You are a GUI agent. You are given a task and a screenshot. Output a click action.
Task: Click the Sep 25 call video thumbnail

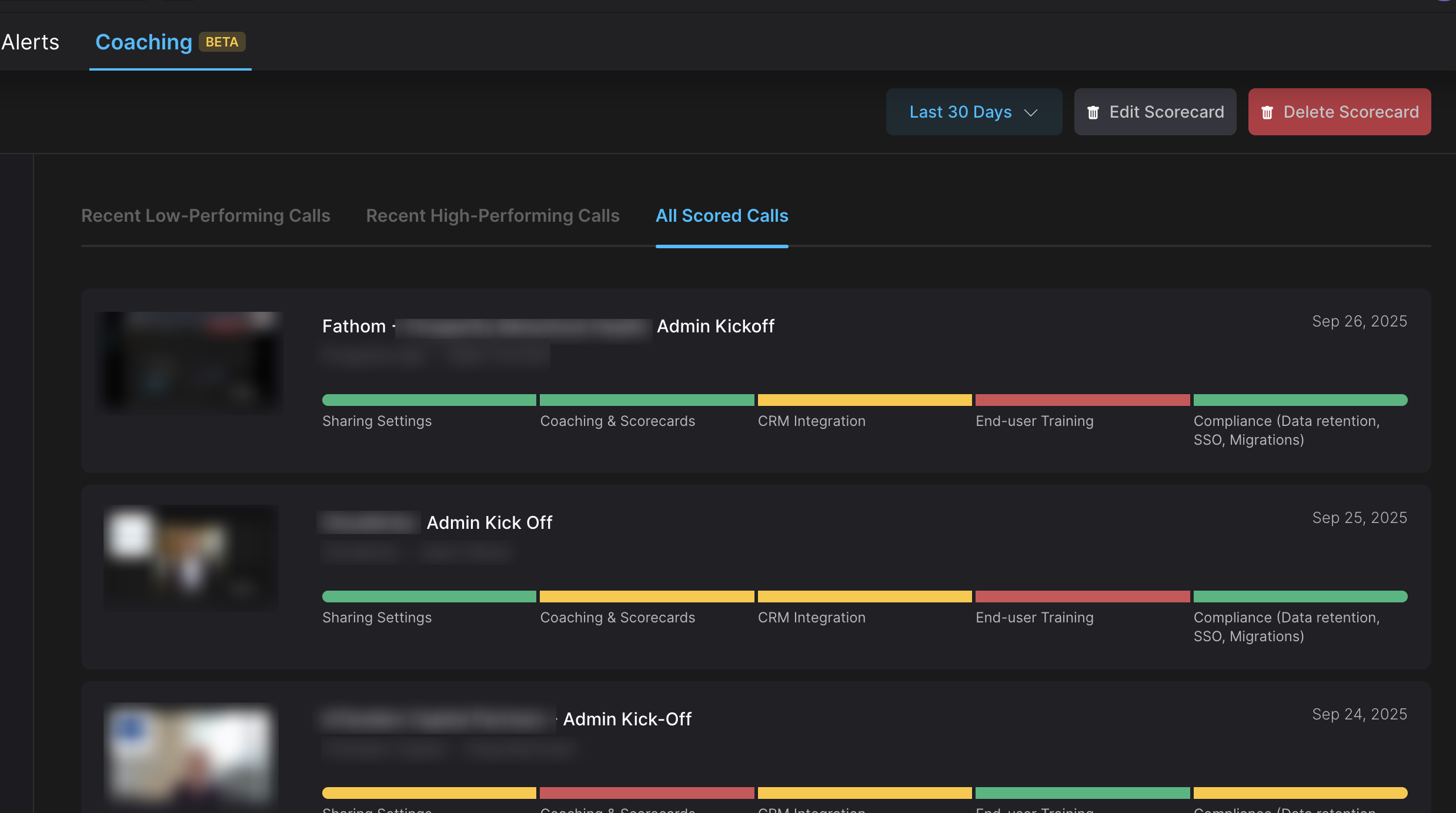(x=191, y=557)
